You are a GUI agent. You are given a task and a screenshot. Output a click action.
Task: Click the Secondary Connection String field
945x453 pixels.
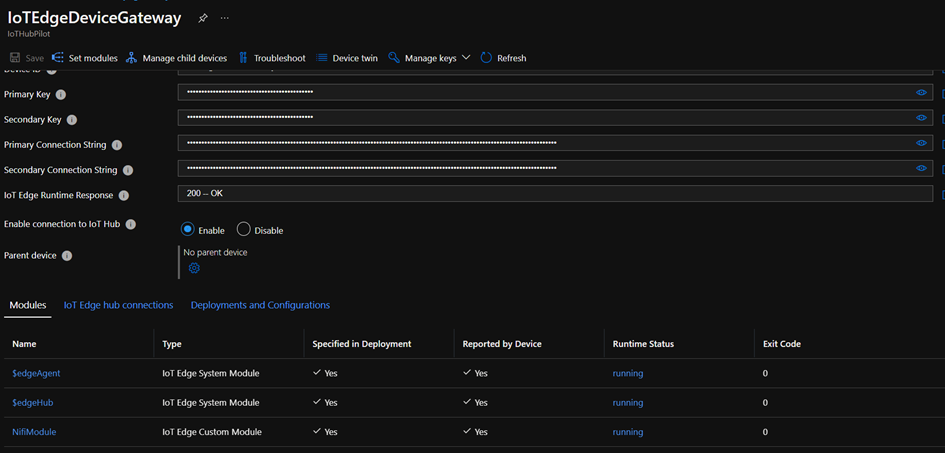click(x=556, y=168)
